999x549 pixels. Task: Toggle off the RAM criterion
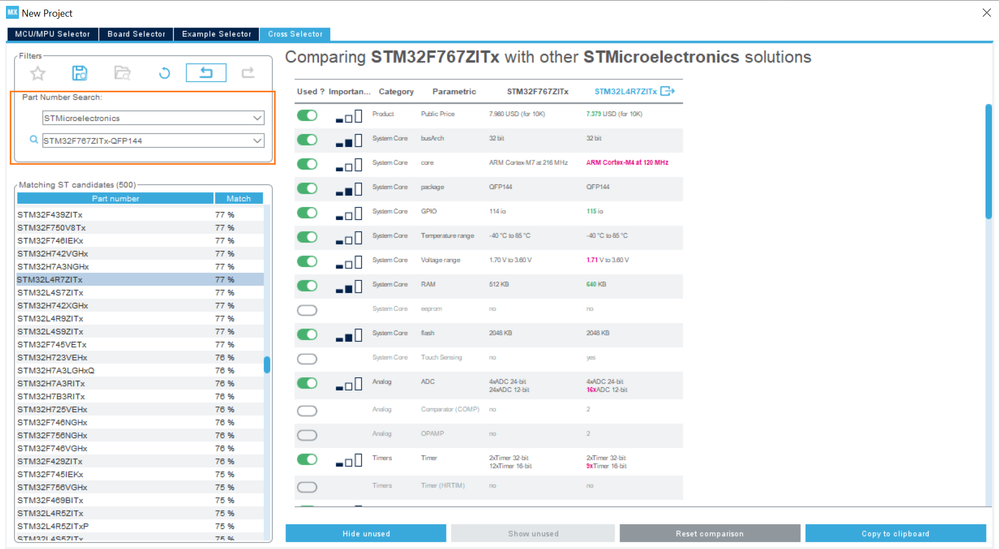pos(307,286)
